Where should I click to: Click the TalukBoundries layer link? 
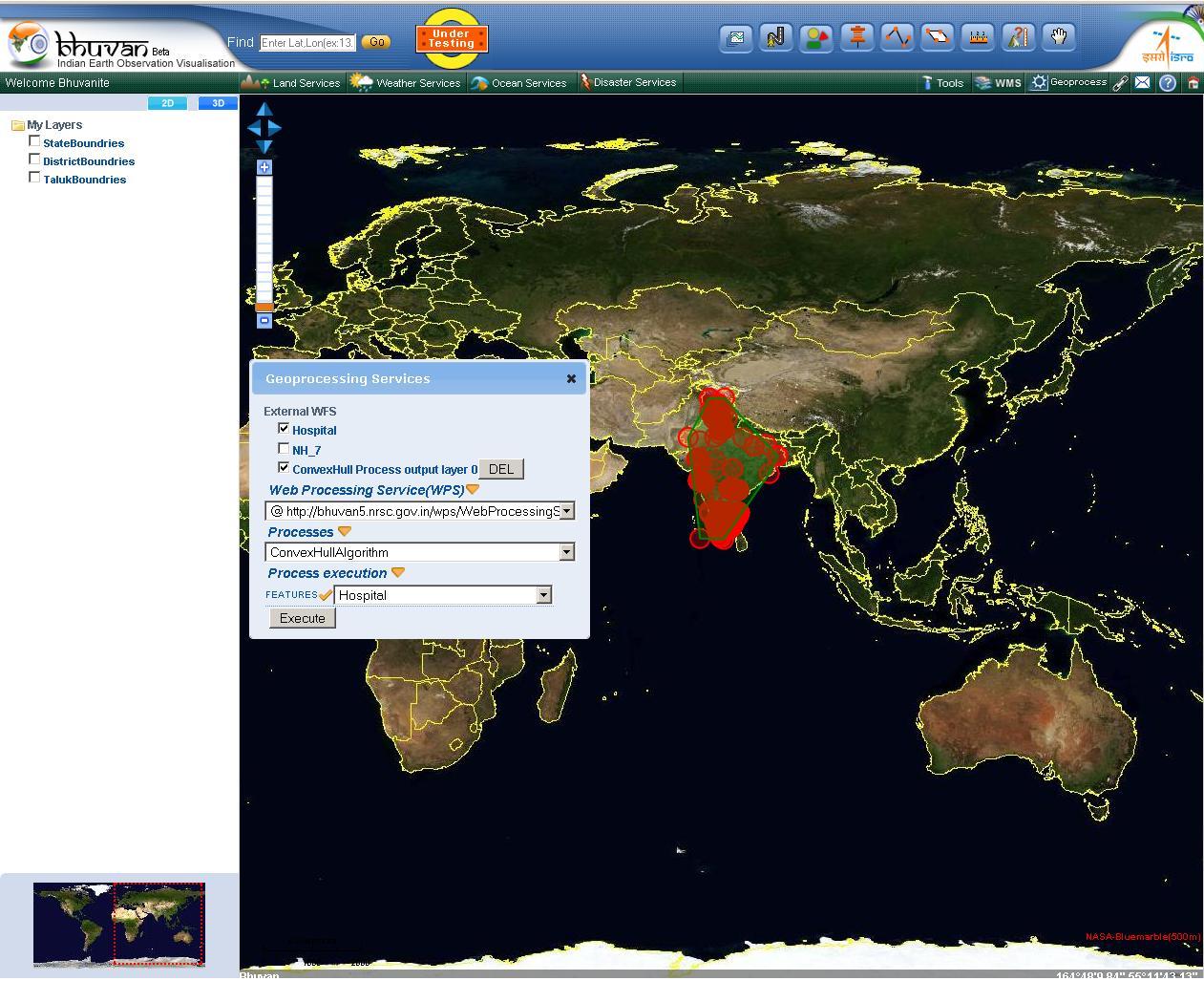85,180
